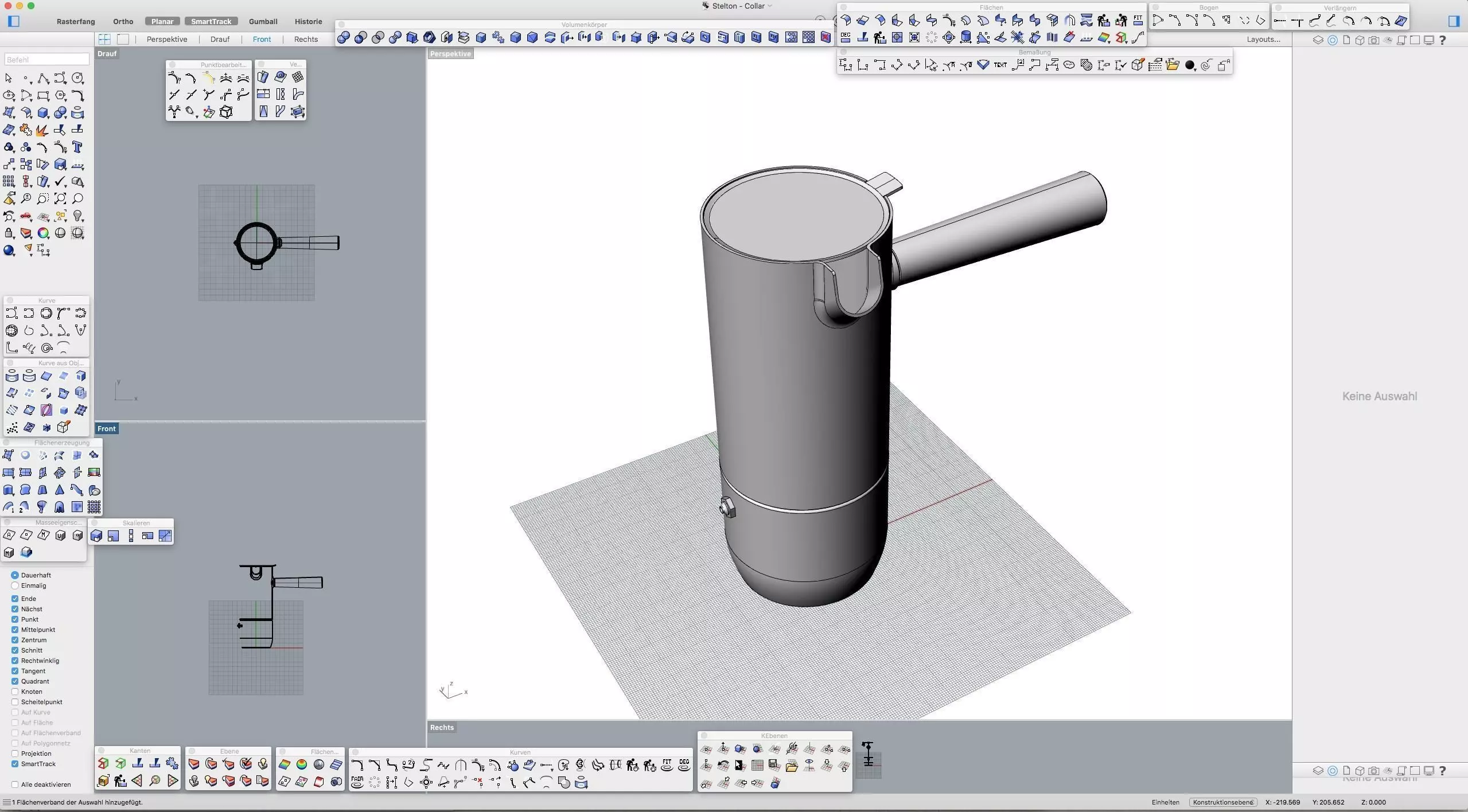
Task: Select the Text object tool (T icon)
Action: pos(77,147)
